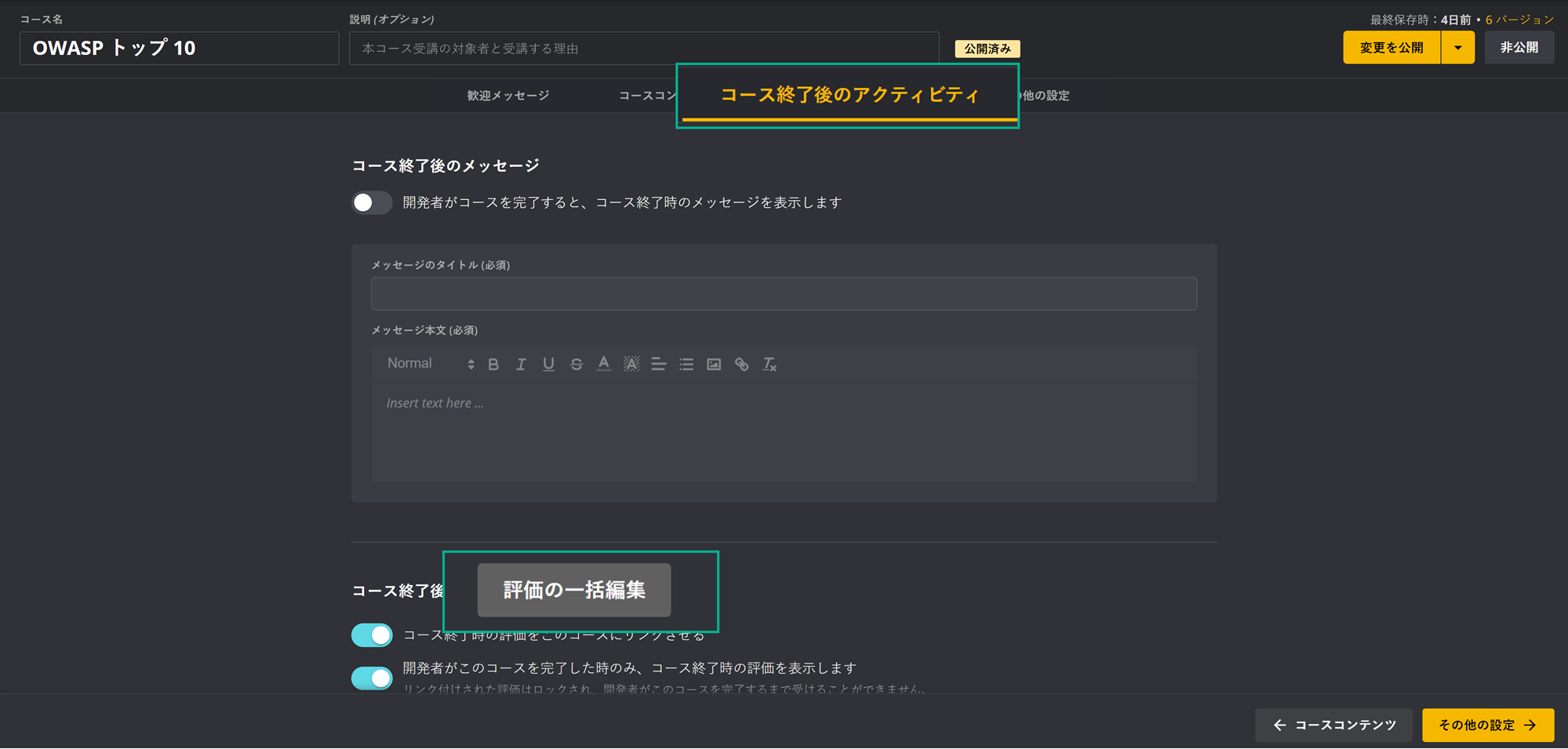Open the text alignment options
1568x749 pixels.
(x=659, y=364)
